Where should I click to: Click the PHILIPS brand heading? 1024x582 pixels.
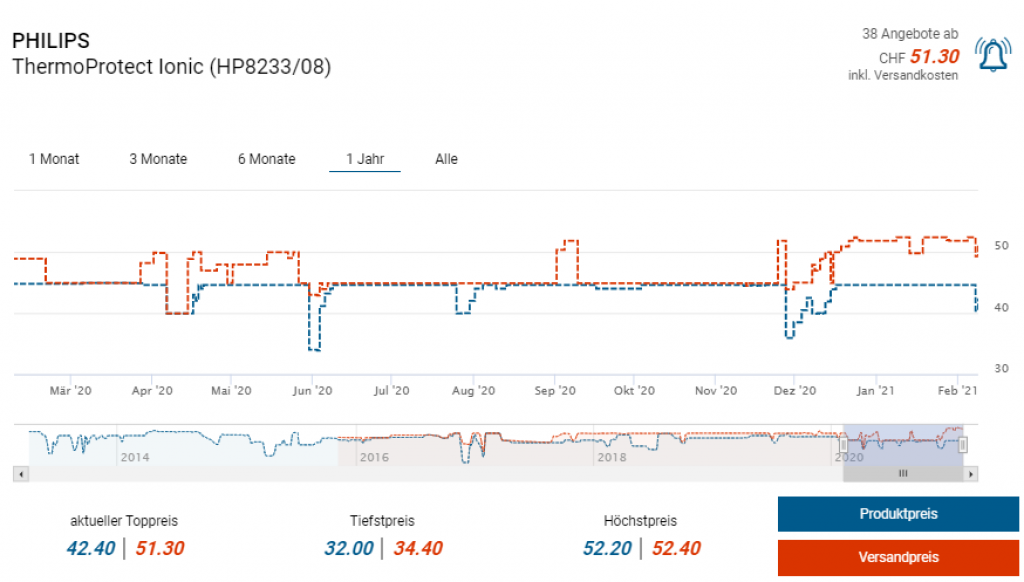[51, 40]
